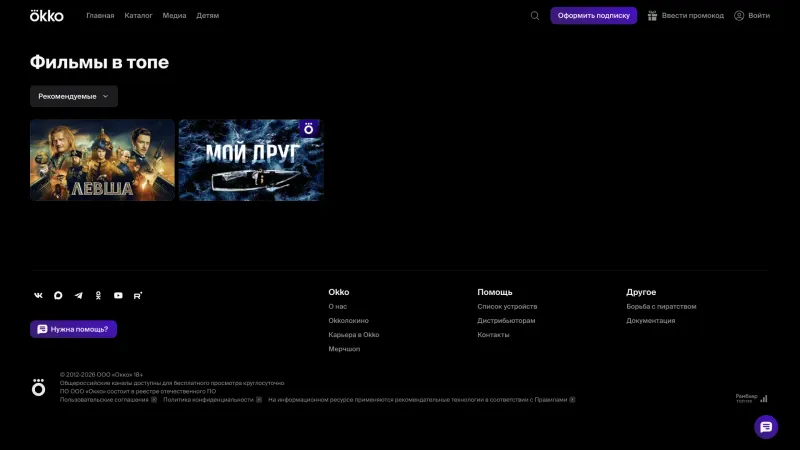Expand the Рекомендуемые sort dropdown

coord(73,96)
